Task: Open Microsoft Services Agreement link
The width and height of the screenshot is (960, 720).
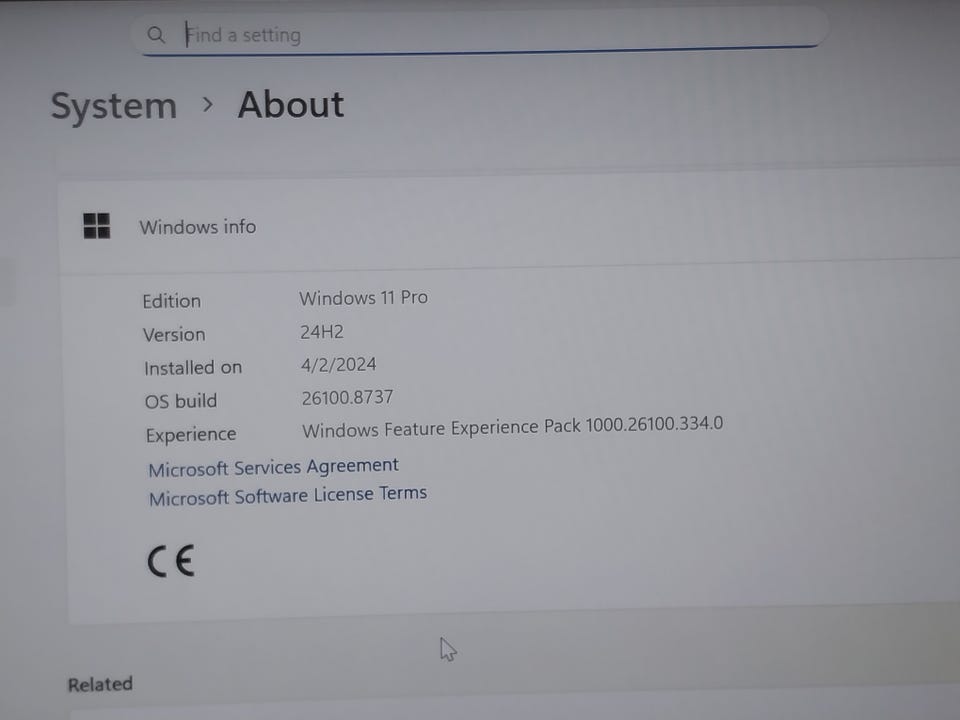Action: click(273, 468)
